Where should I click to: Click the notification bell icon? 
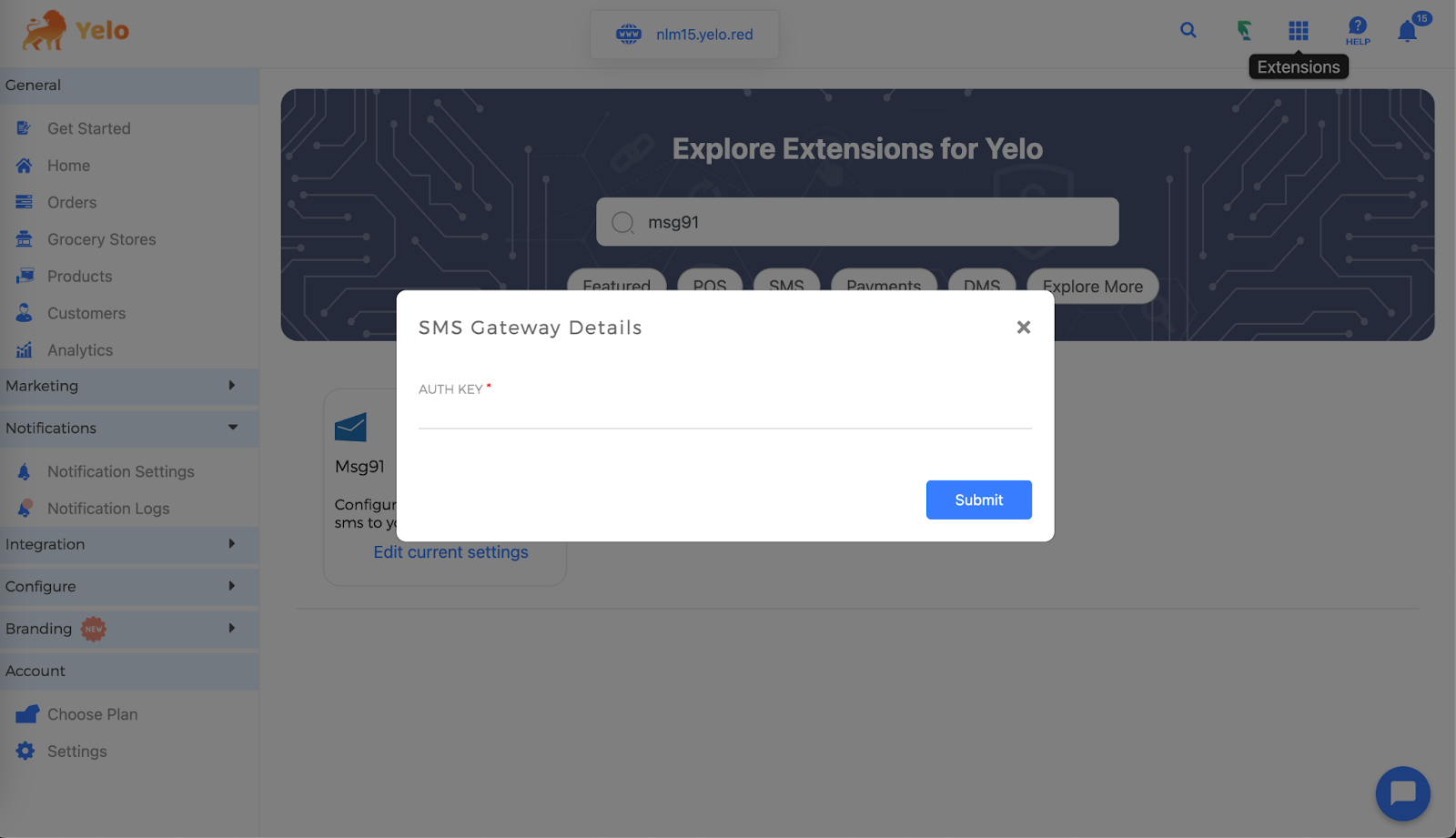(x=1407, y=32)
